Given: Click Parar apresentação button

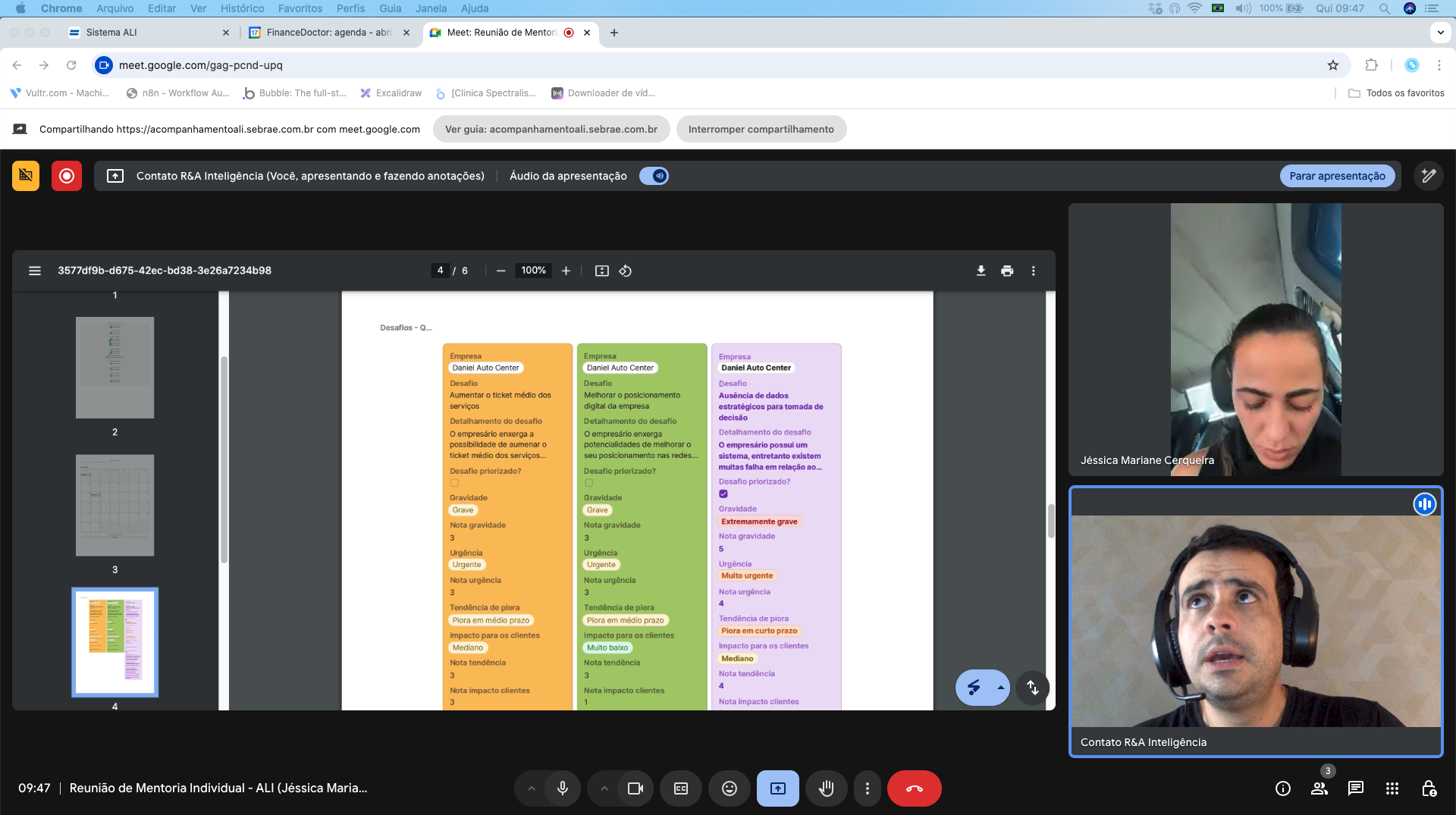Looking at the screenshot, I should click(1338, 176).
